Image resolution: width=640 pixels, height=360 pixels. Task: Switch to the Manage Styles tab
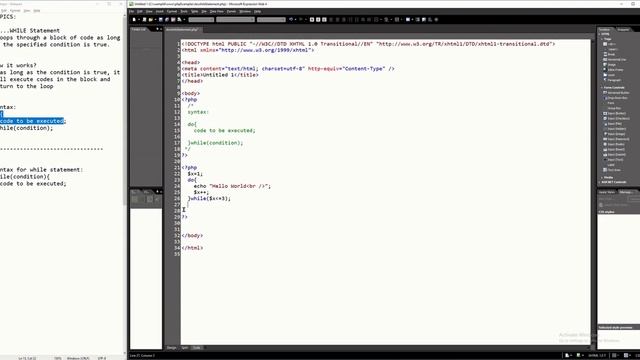pos(626,192)
